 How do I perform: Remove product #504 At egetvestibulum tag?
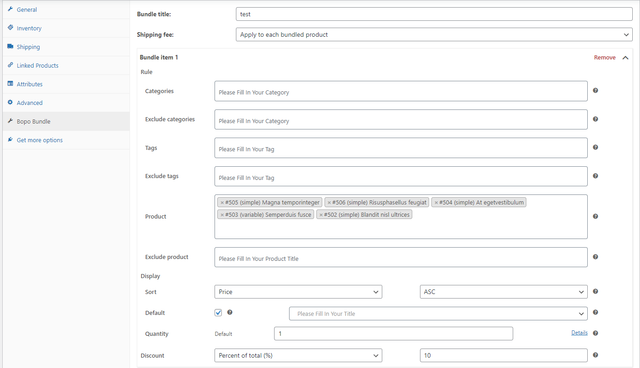point(436,202)
